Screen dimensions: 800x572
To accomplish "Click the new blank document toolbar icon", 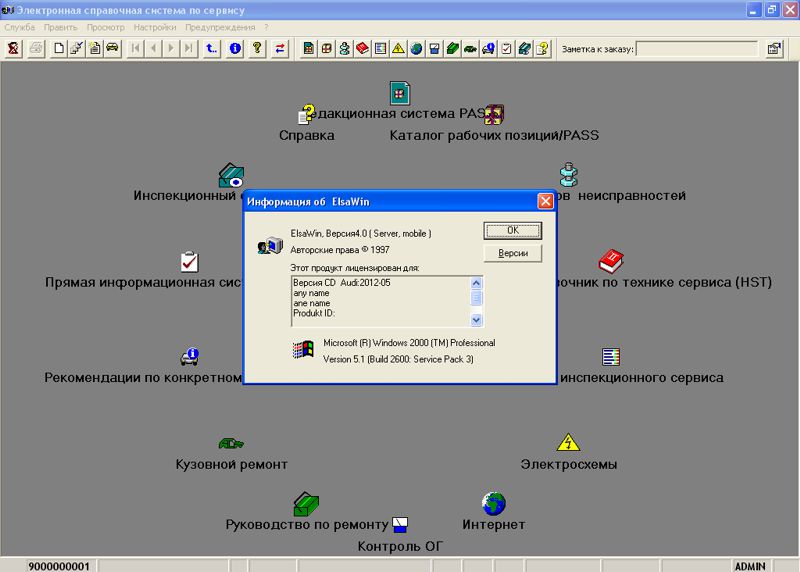I will (59, 48).
